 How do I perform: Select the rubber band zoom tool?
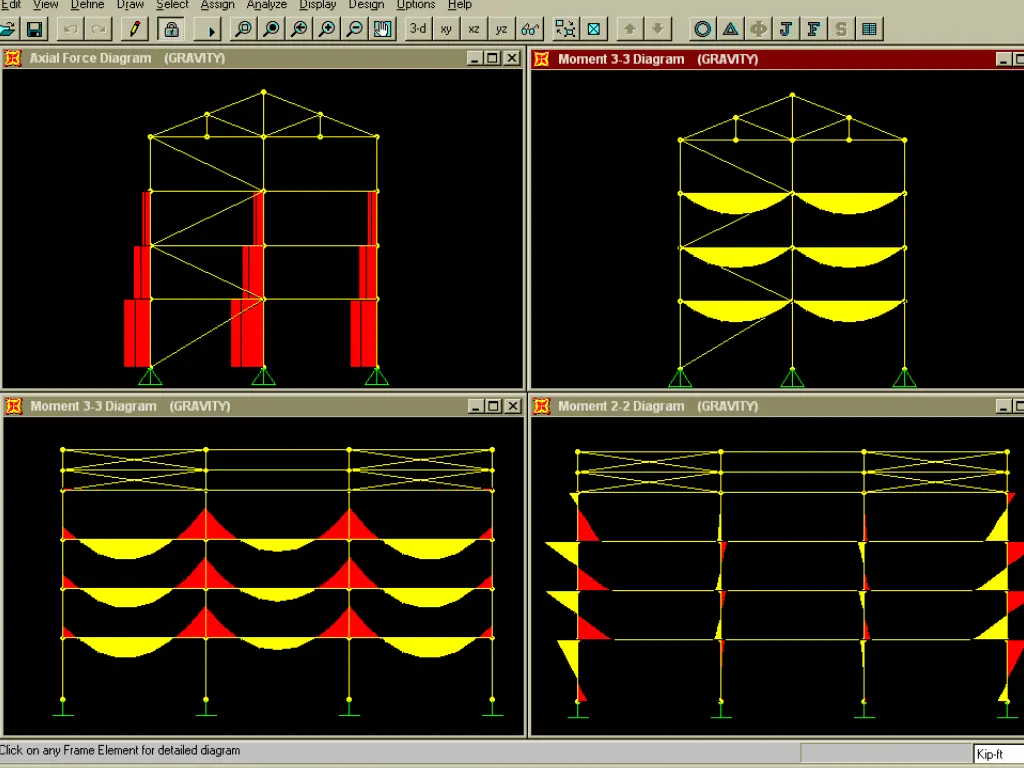coord(243,29)
